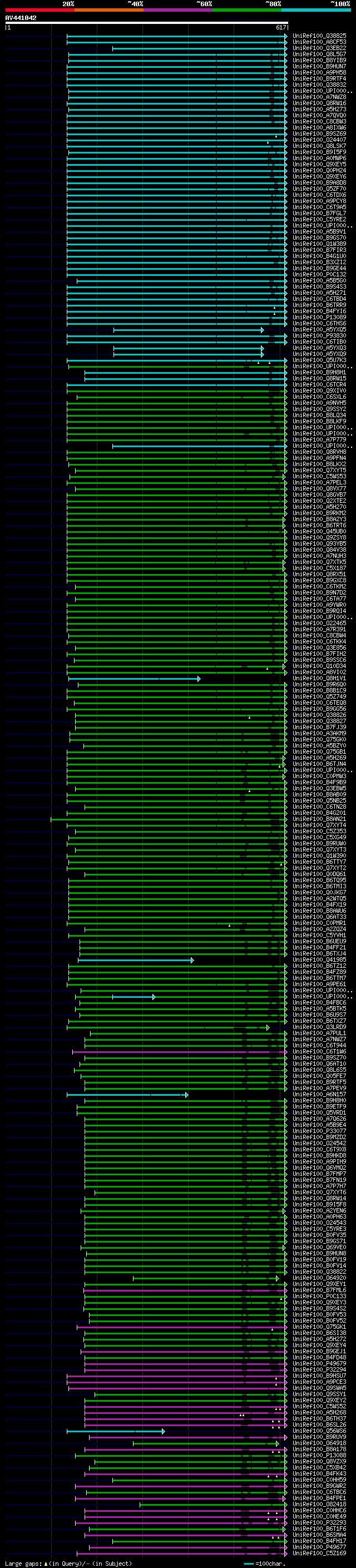Select hit label UniRef100_P32294
Image resolution: width=356 pixels, height=1568 pixels.
coord(319,1369)
